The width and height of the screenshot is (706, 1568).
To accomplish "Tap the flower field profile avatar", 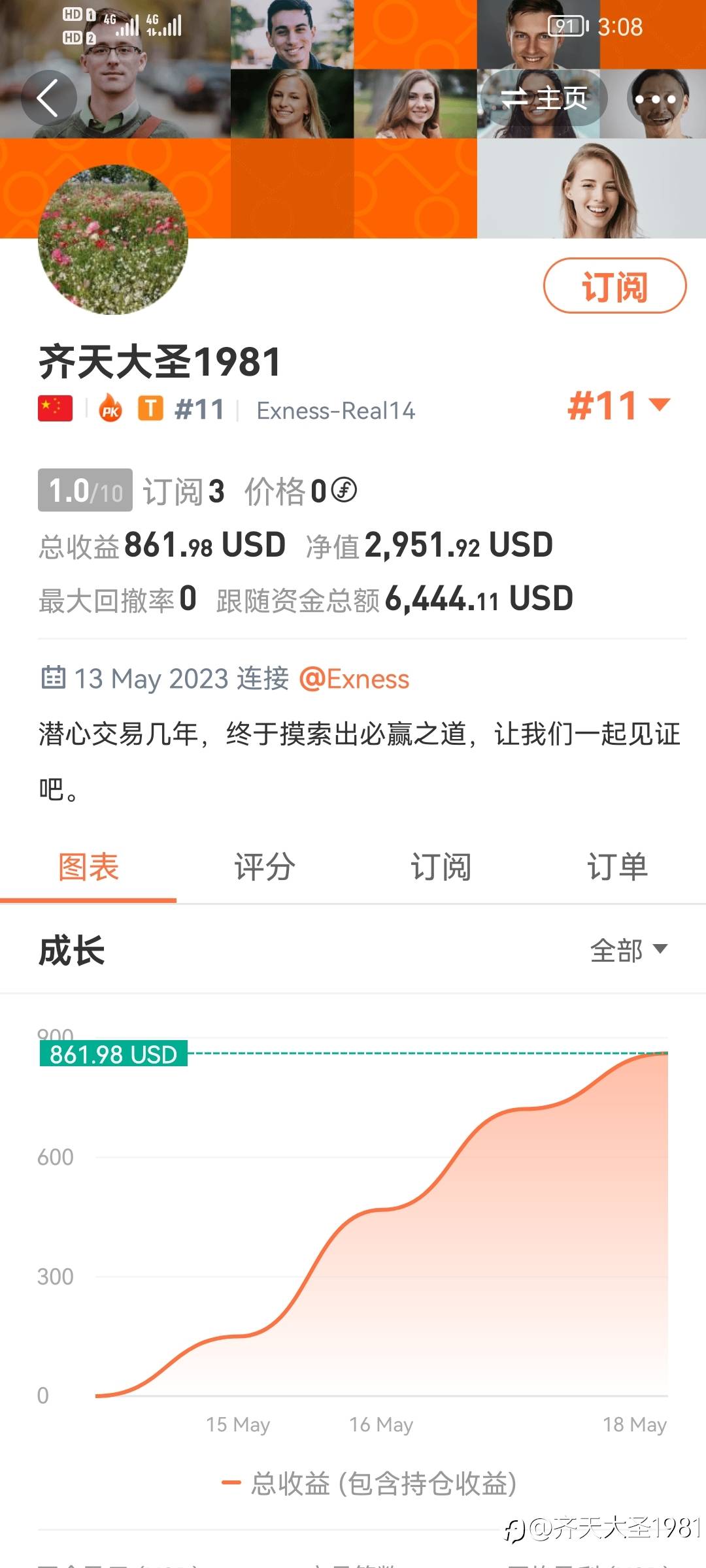I will [113, 240].
